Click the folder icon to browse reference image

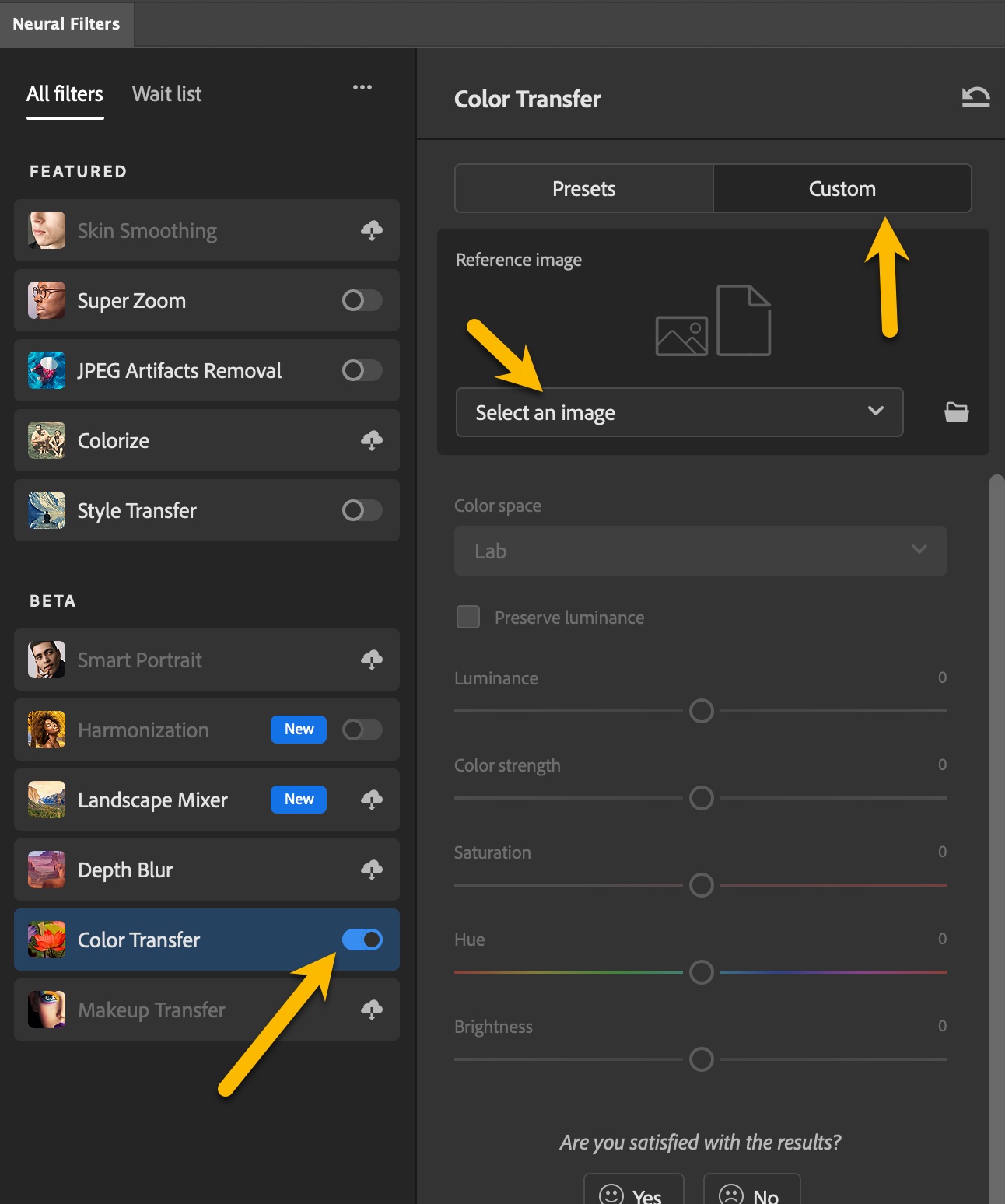[956, 412]
